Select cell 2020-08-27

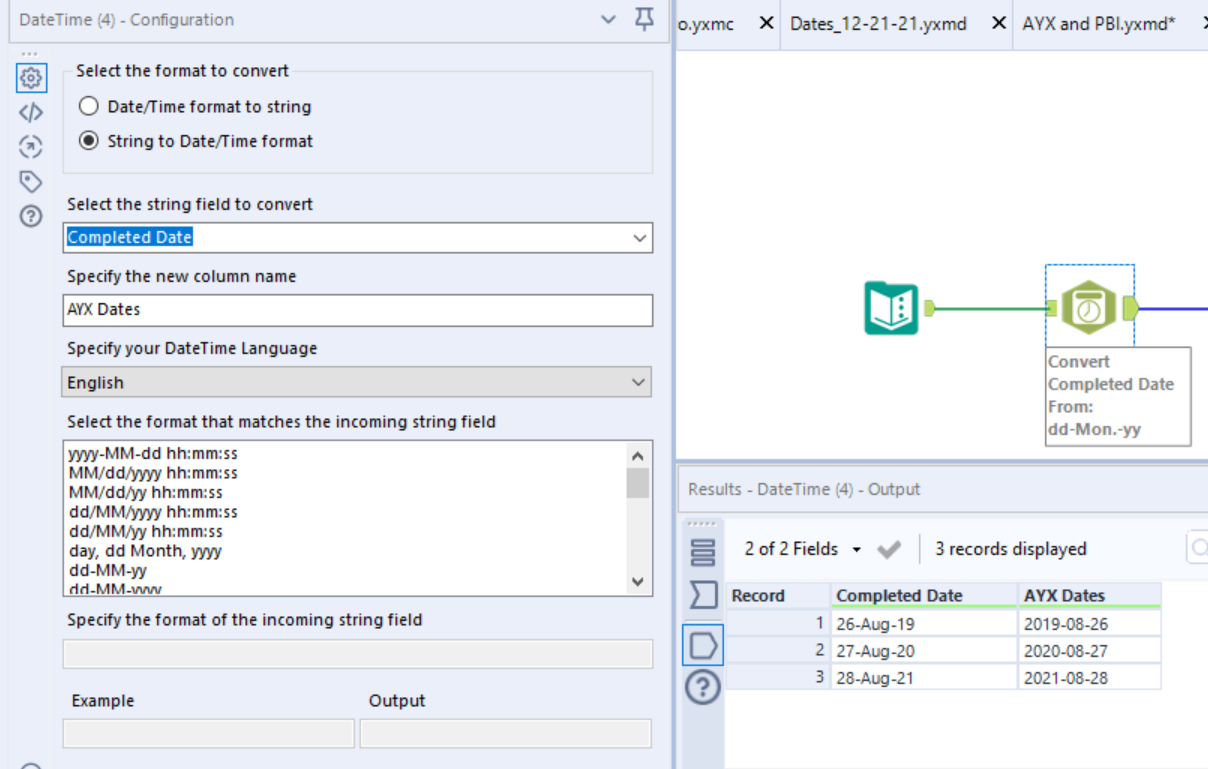[x=1090, y=650]
